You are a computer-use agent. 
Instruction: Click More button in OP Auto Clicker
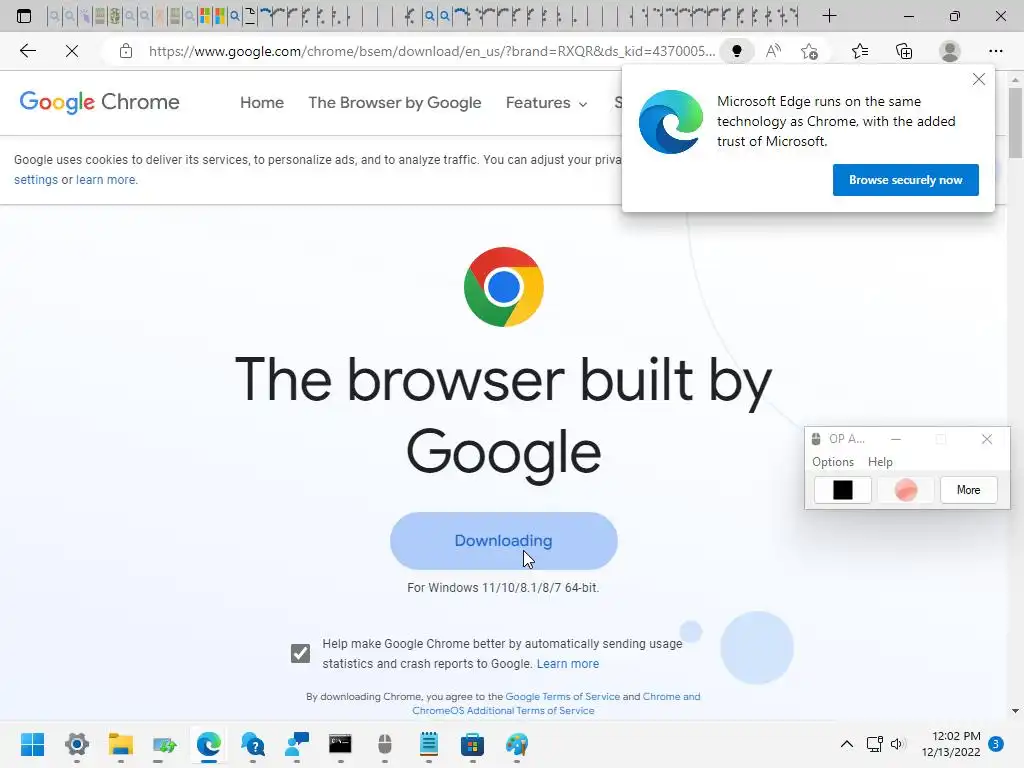(968, 490)
